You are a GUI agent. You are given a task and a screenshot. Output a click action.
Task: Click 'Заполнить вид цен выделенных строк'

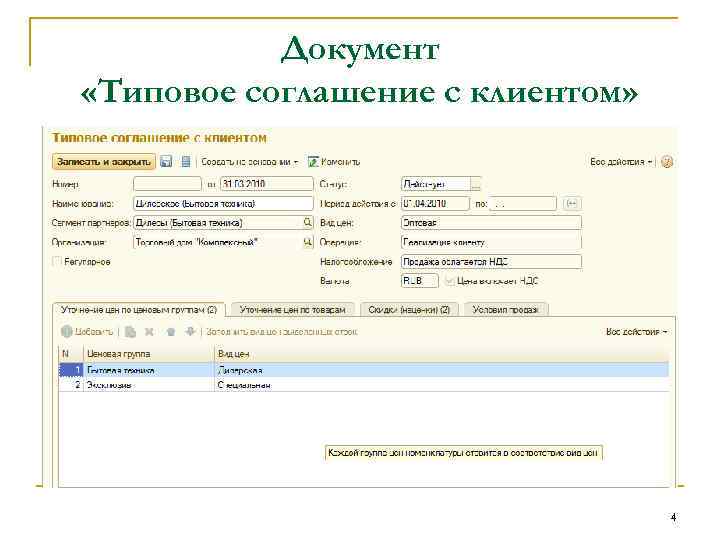click(281, 332)
